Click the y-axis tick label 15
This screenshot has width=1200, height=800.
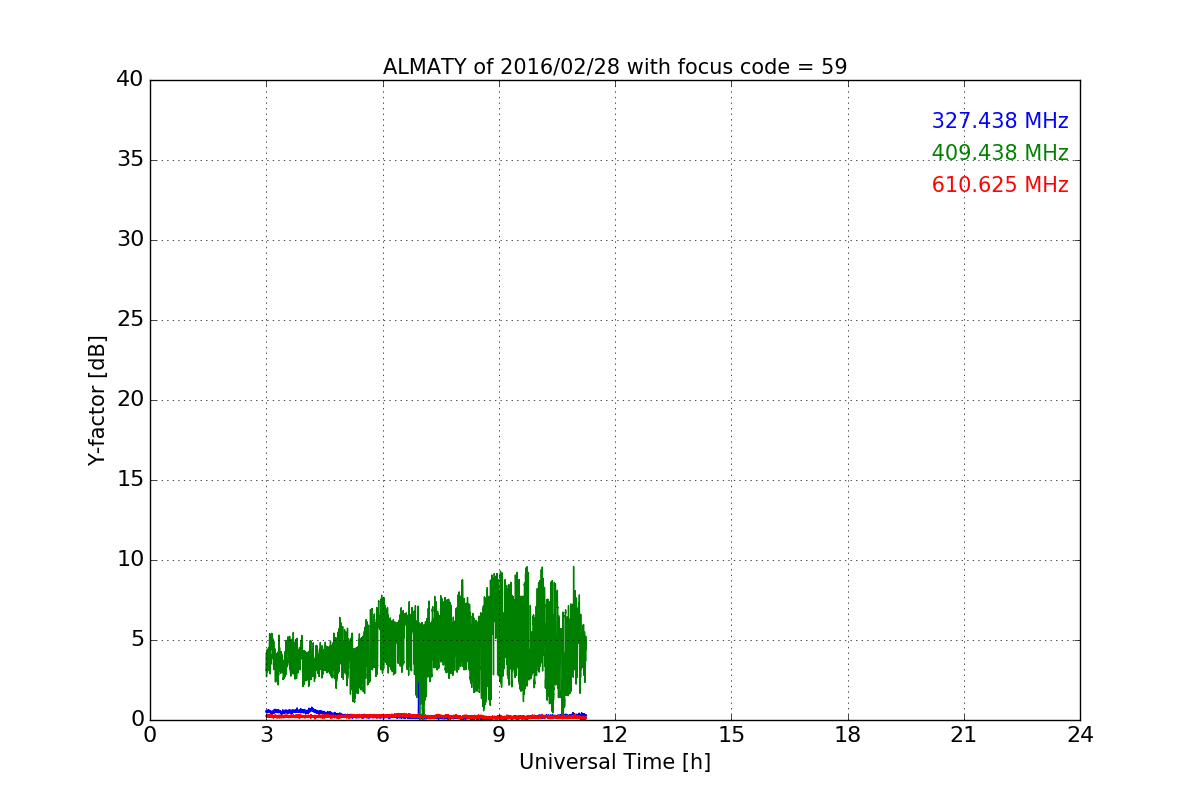[x=130, y=480]
